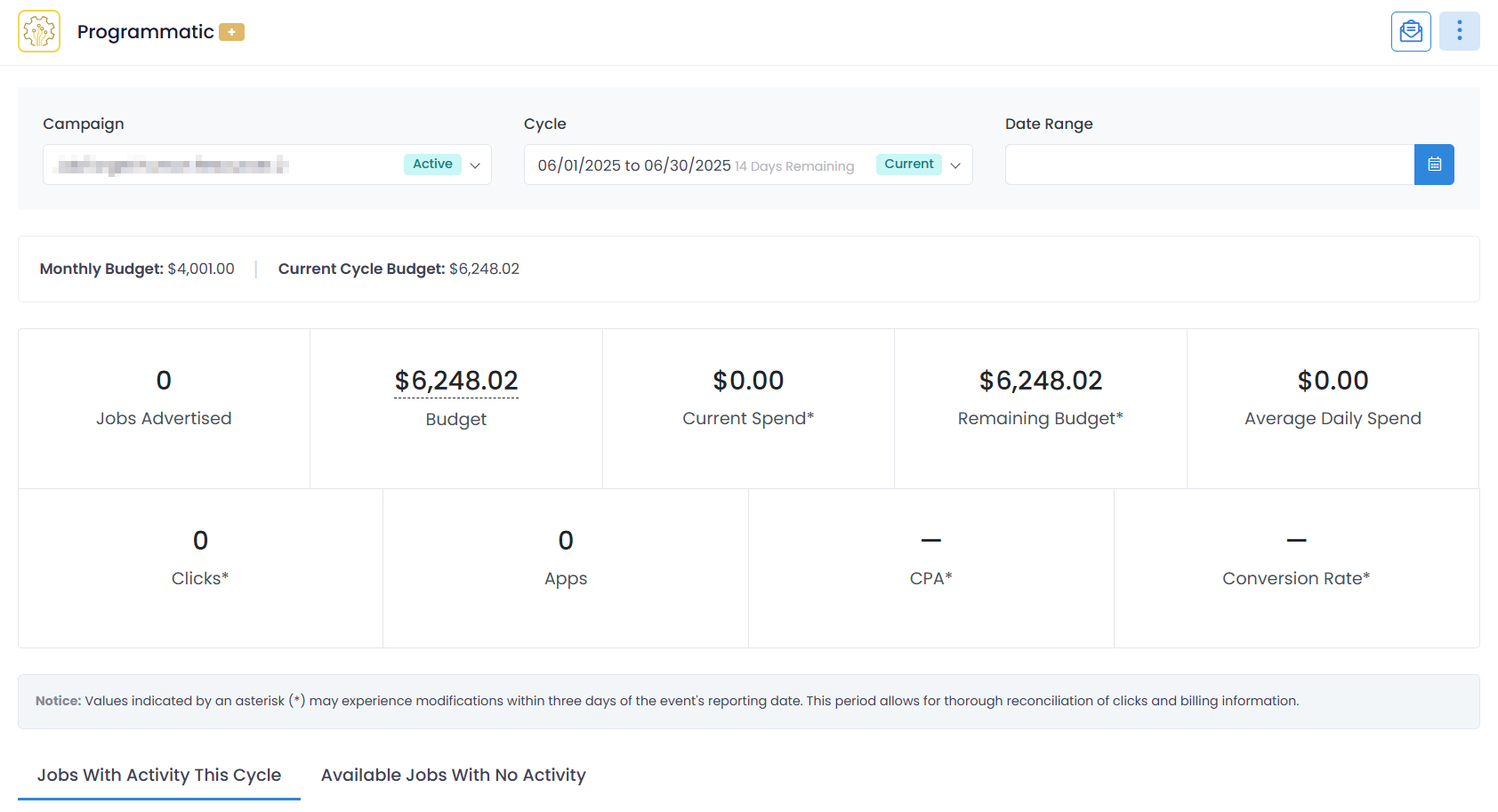The image size is (1498, 812).
Task: Select the Jobs Advertised stat card
Action: [164, 408]
